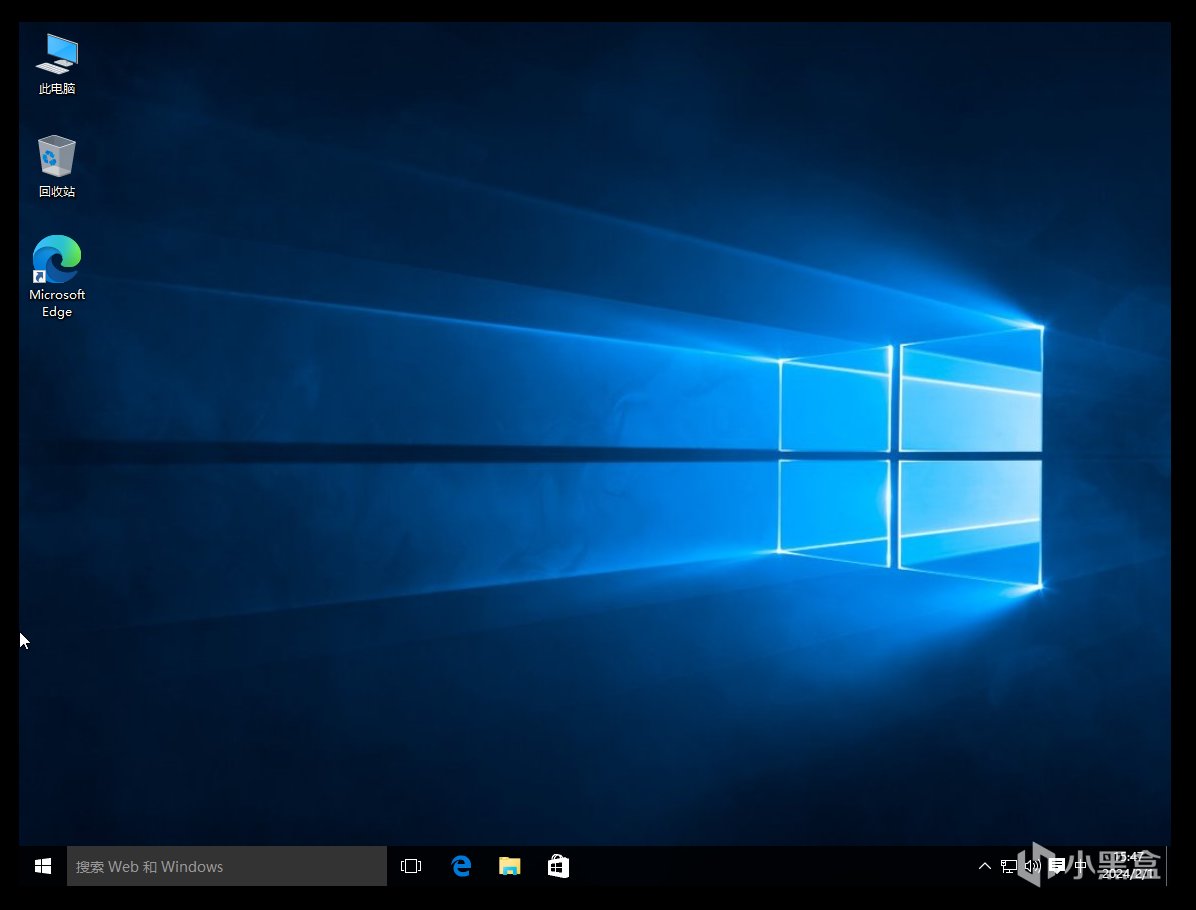This screenshot has height=910, width=1196.
Task: Open File Explorer from the taskbar
Action: tap(510, 866)
